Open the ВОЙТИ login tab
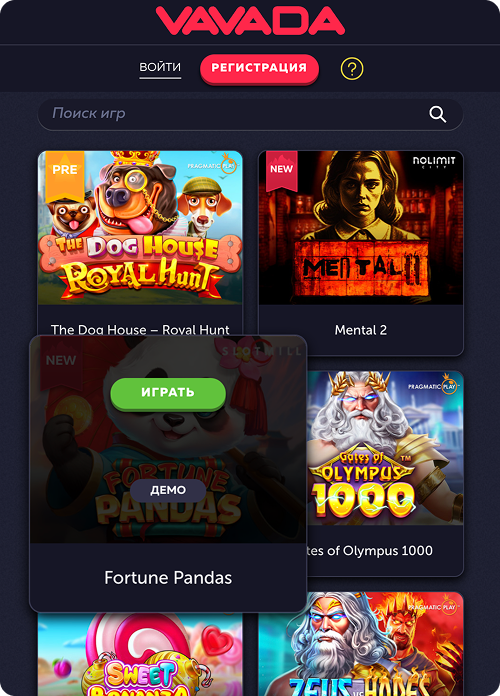Viewport: 500px width, 696px height. click(x=160, y=68)
